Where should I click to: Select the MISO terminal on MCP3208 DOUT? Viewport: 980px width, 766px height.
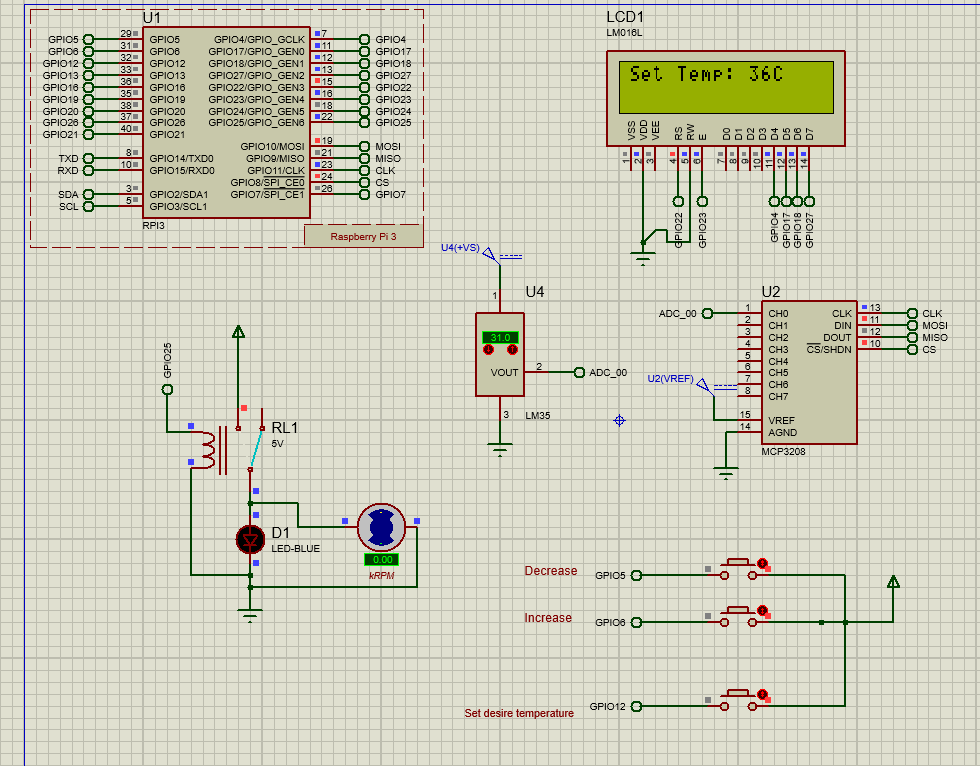tap(912, 337)
